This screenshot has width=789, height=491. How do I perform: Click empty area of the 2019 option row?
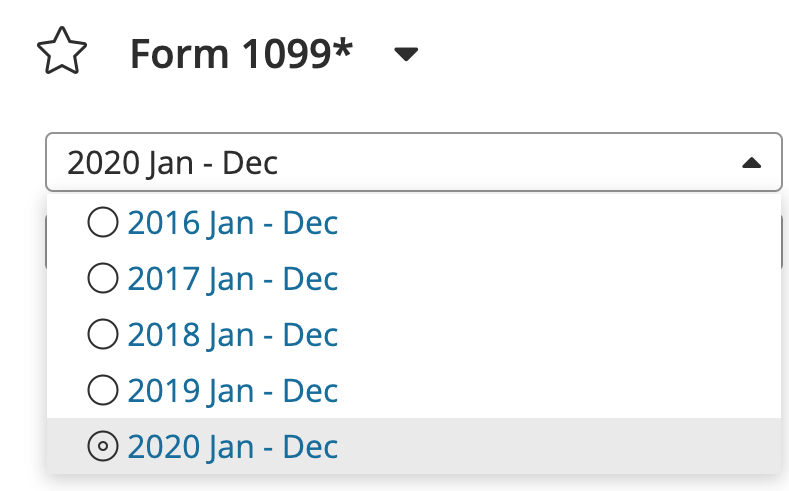pyautogui.click(x=560, y=390)
